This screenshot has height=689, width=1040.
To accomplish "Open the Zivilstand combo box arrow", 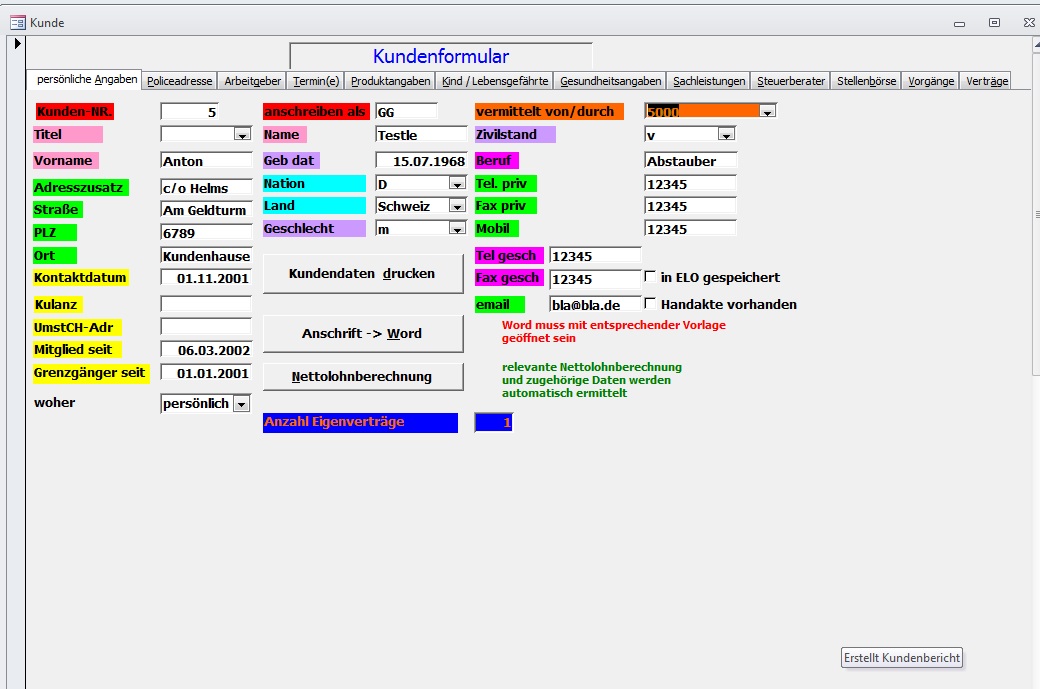I will pos(726,134).
